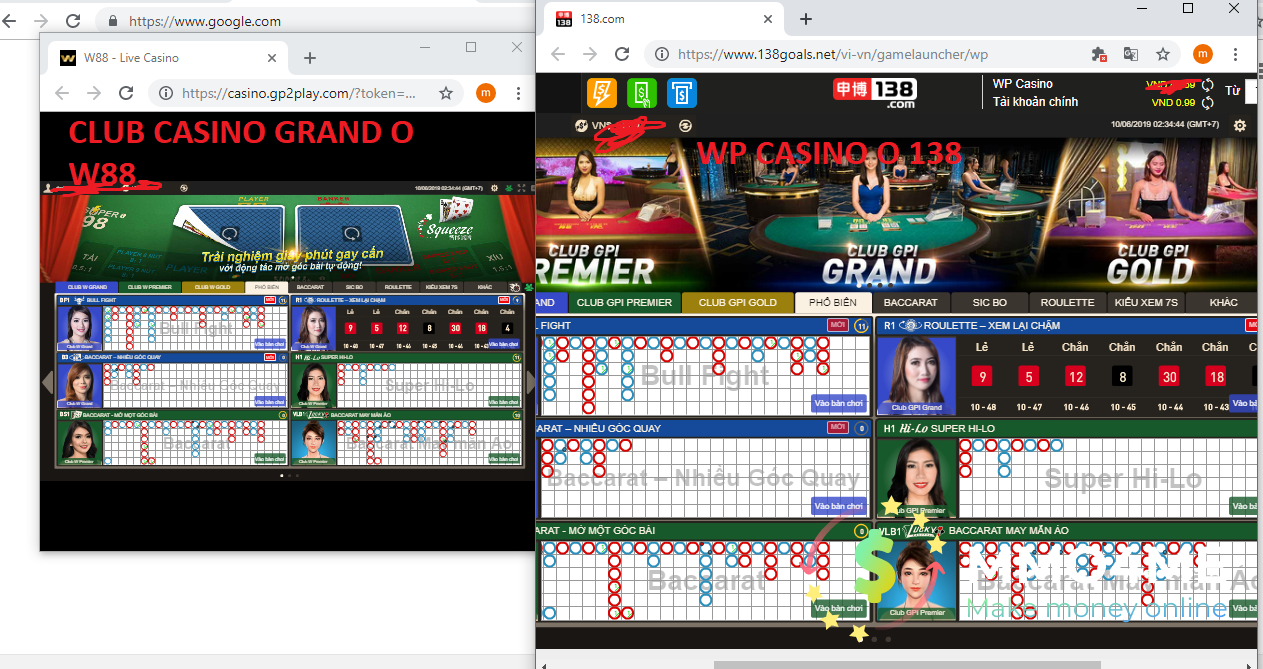Screen dimensions: 1263x669
Task: Open the translate icon in 138 address bar
Action: (1131, 54)
